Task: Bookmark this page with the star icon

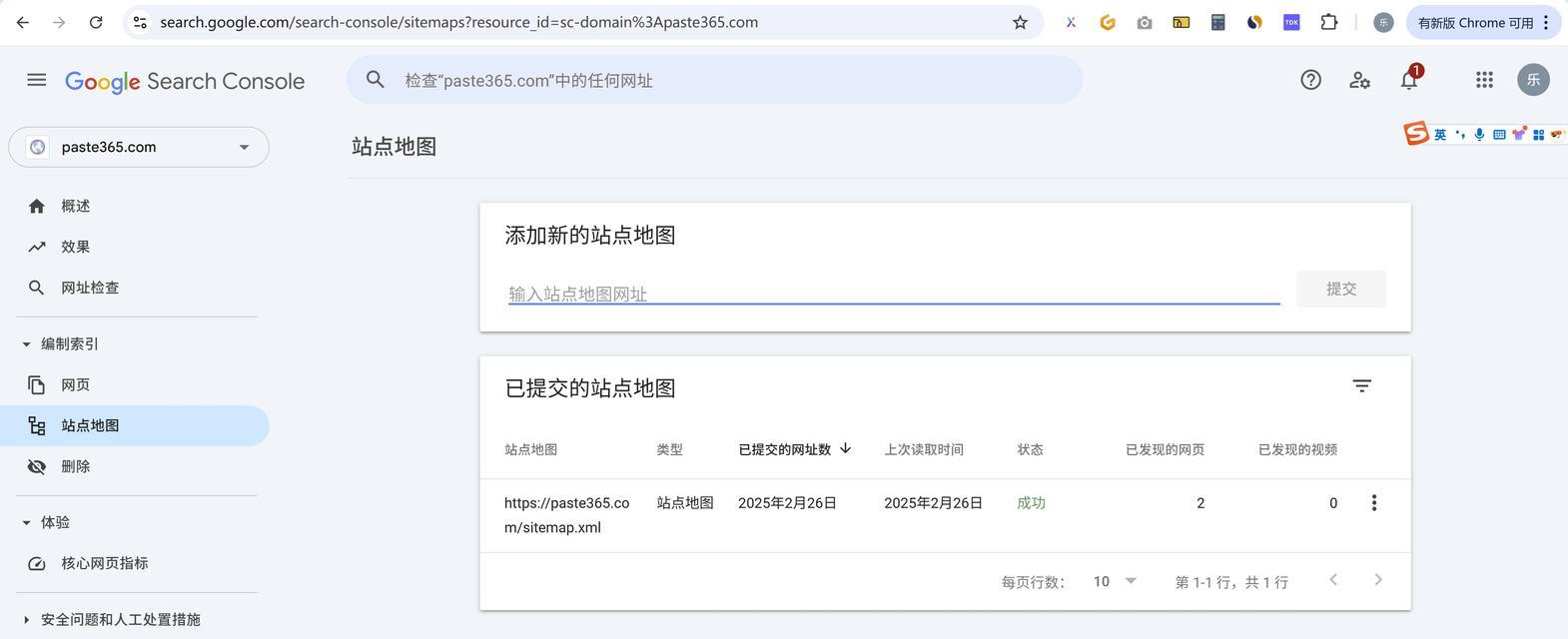Action: [1020, 22]
